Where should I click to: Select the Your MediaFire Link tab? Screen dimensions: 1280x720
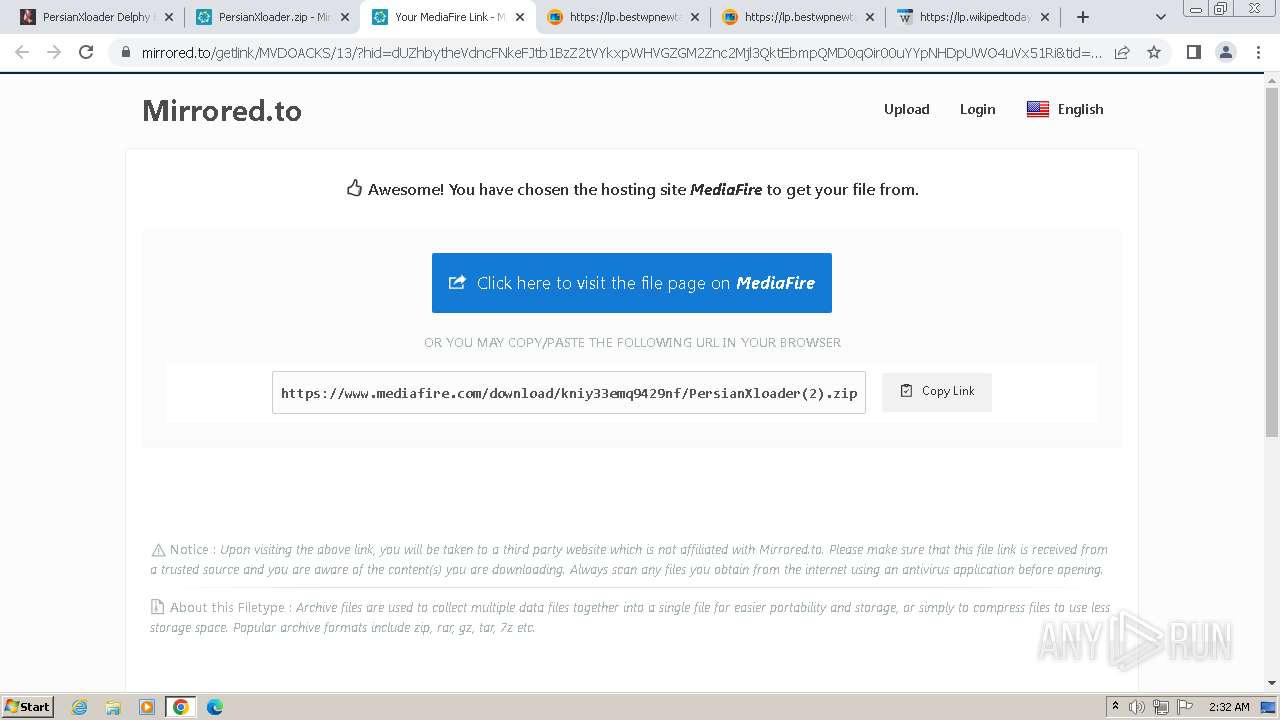click(x=447, y=17)
